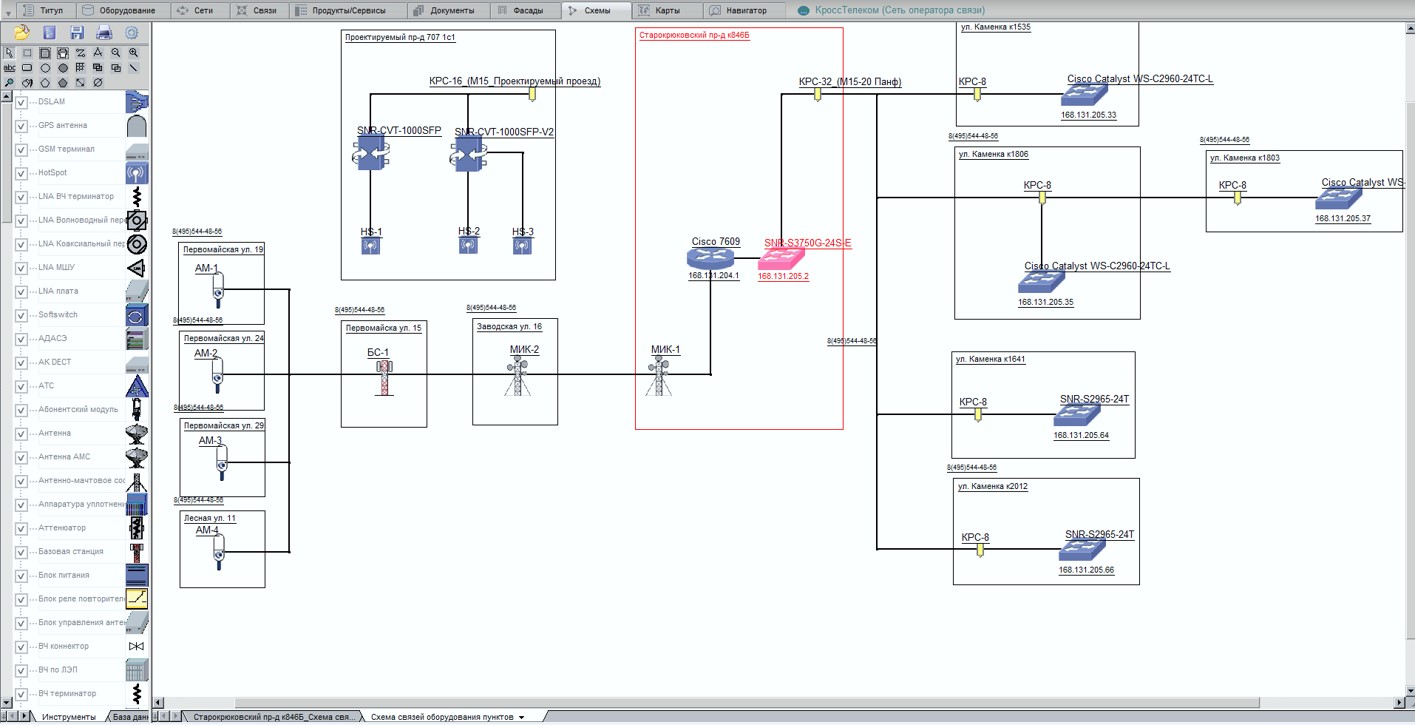
Task: Toggle the Блок питания checkbox
Action: coord(21,576)
